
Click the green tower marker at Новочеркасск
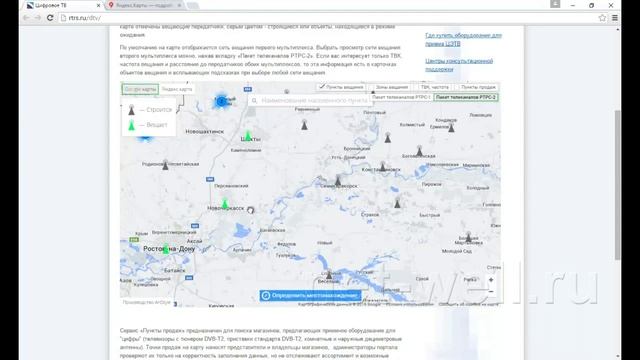click(x=224, y=203)
